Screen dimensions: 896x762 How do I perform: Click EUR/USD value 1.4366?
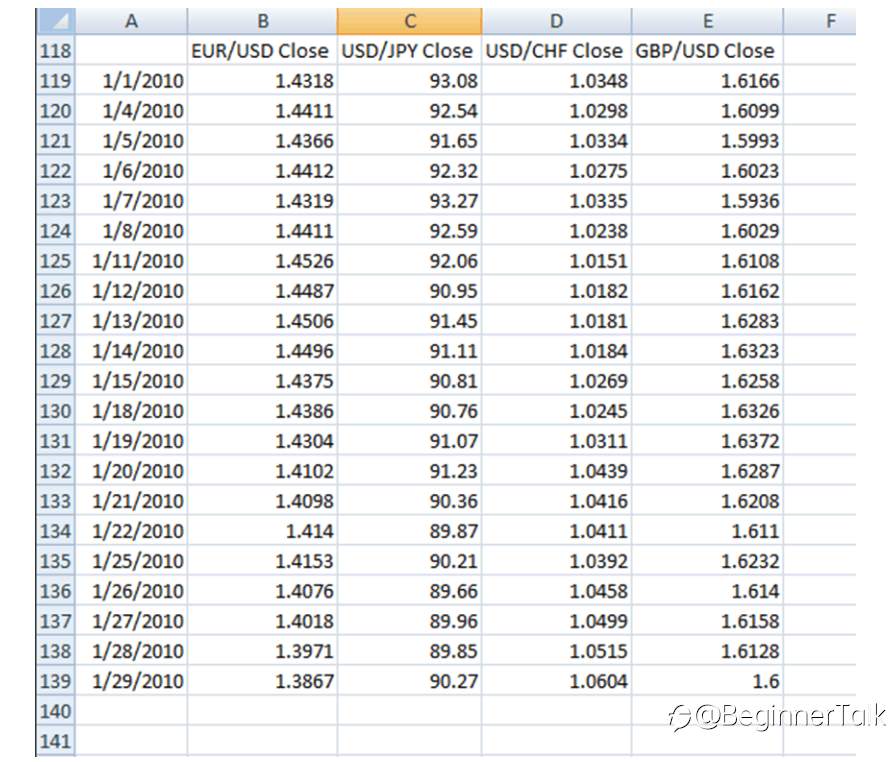pyautogui.click(x=262, y=141)
